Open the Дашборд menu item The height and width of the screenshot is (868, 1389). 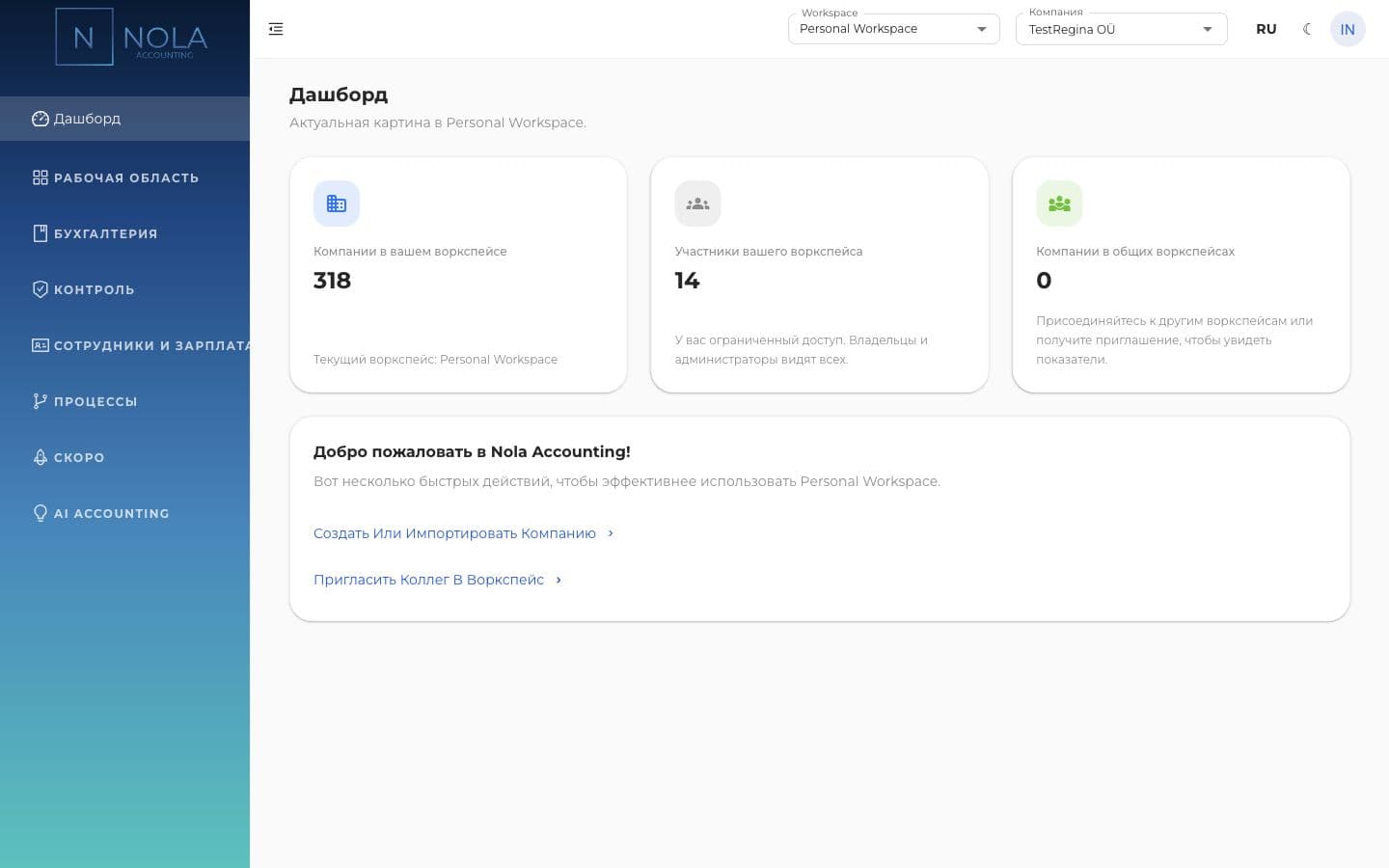point(124,119)
